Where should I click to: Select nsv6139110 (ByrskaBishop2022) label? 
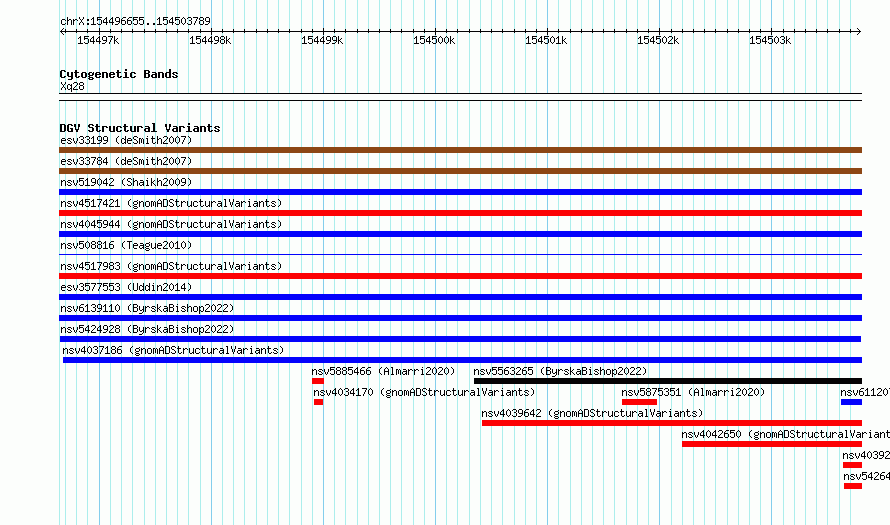tap(147, 308)
